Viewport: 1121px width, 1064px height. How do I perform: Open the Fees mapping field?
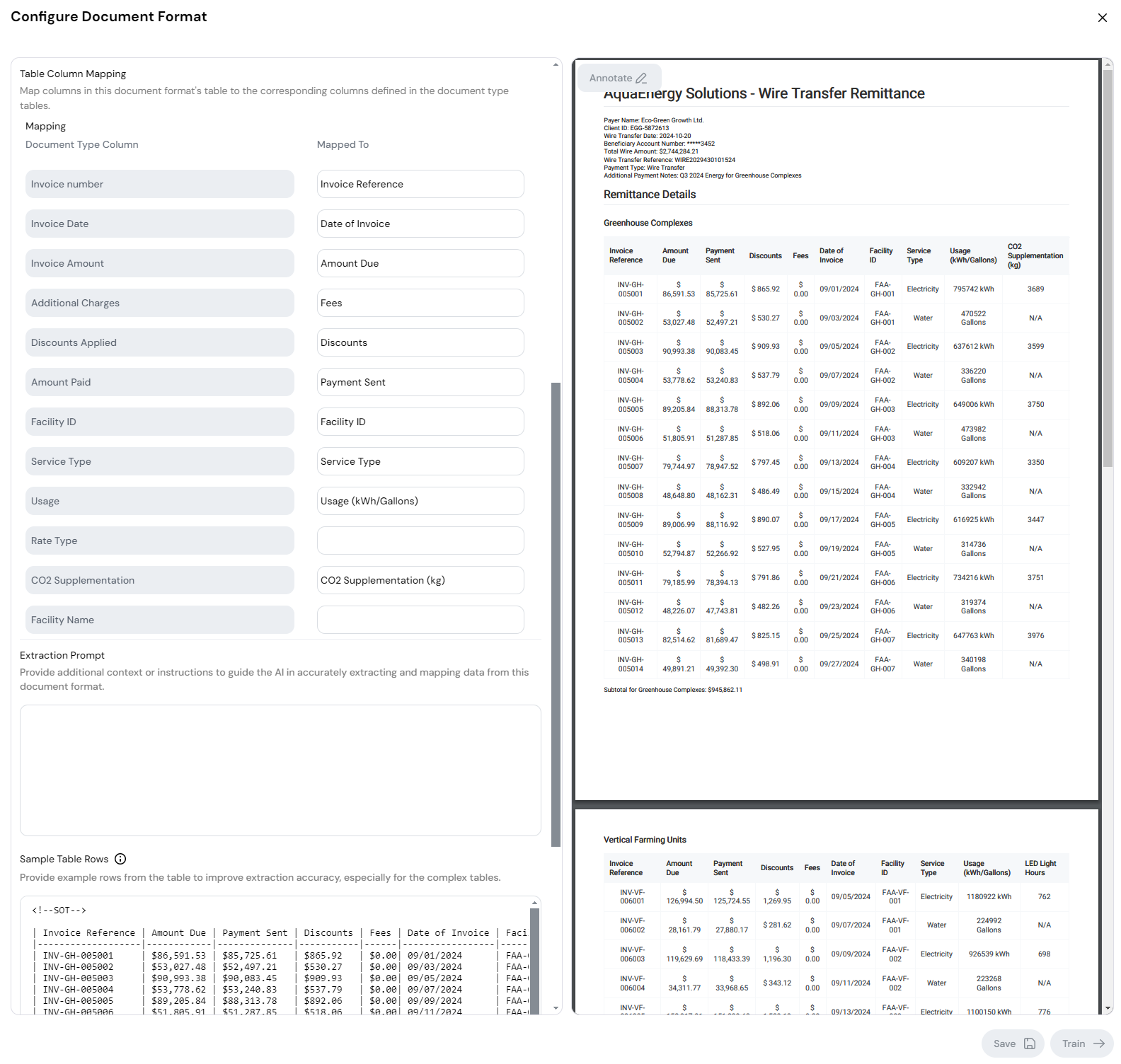click(420, 303)
